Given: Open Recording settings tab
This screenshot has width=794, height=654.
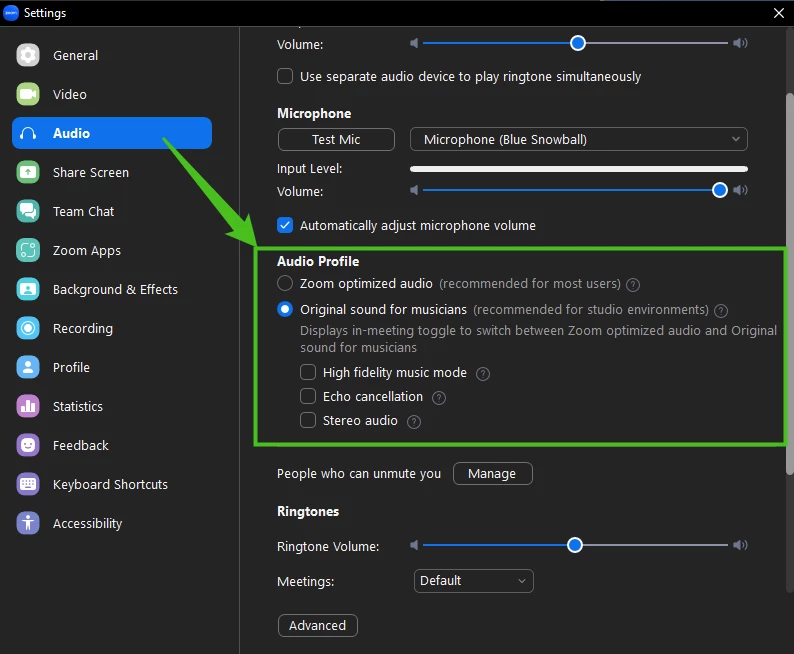Looking at the screenshot, I should (112, 328).
